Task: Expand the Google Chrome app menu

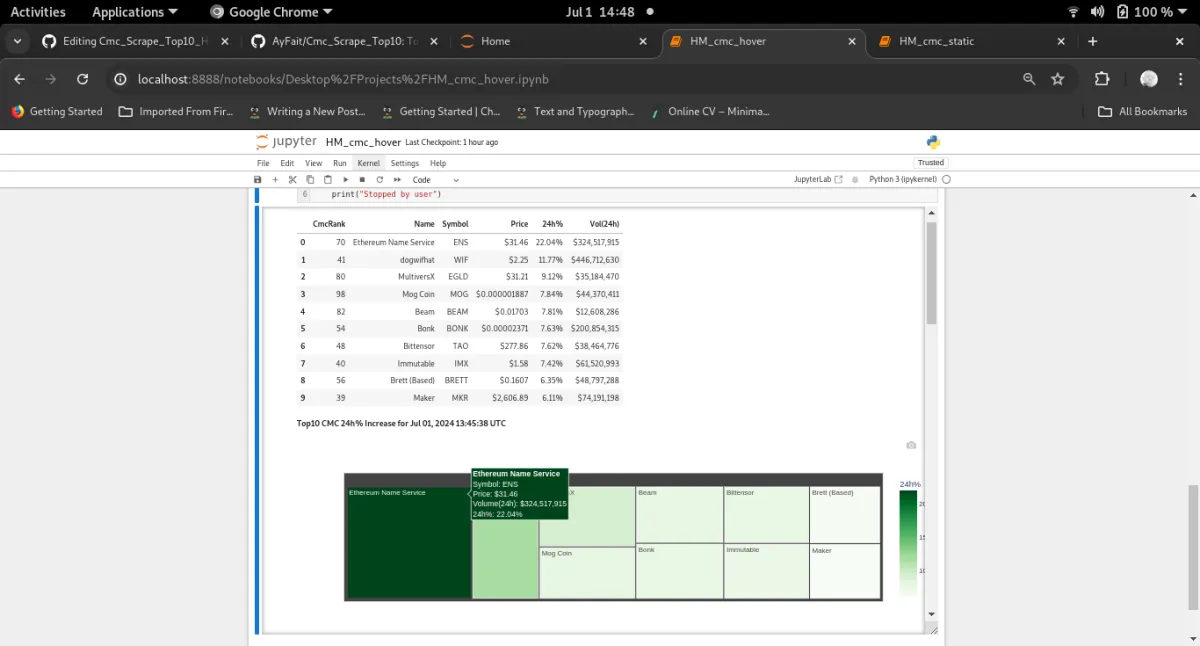Action: click(x=272, y=12)
